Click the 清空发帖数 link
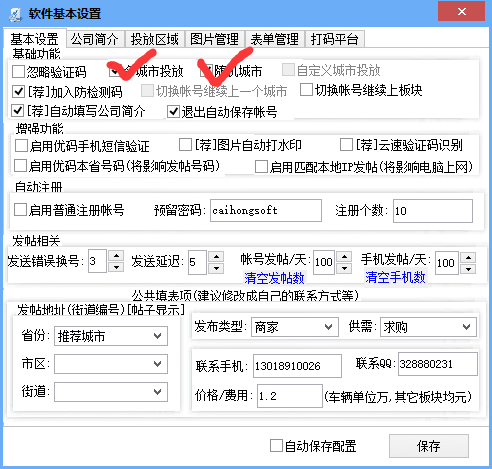 274,278
